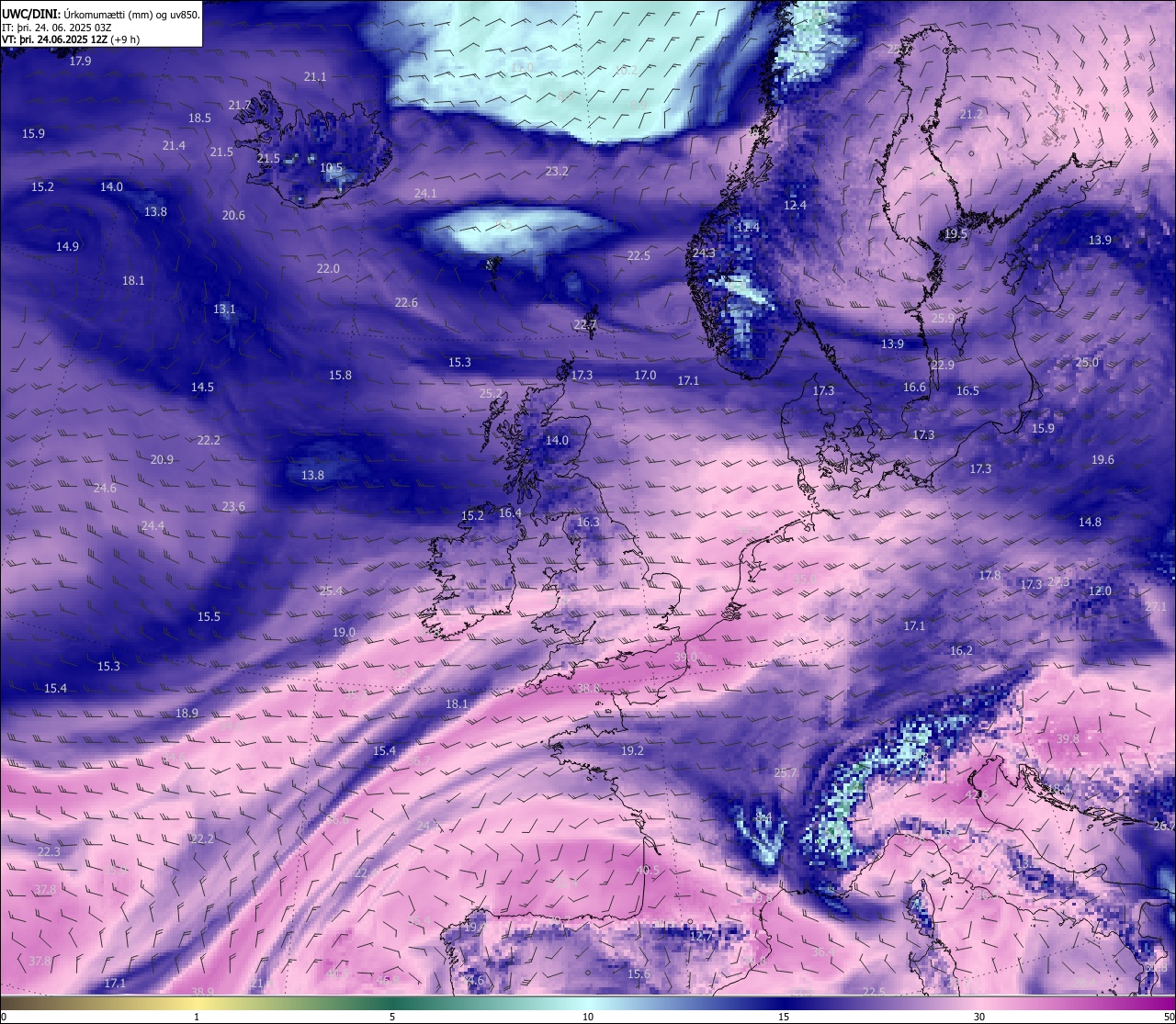Click the '1' tick on the colour scale
1176x1024 pixels.
click(197, 1017)
